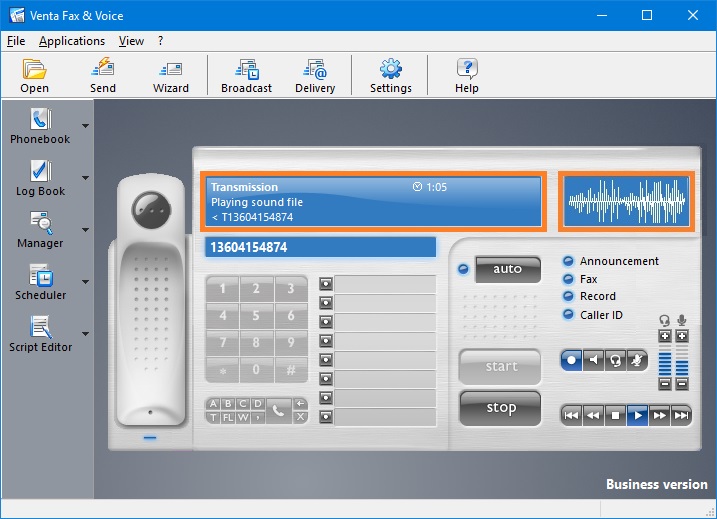This screenshot has height=519, width=717.
Task: Click the muted microphone icon button
Action: (637, 360)
